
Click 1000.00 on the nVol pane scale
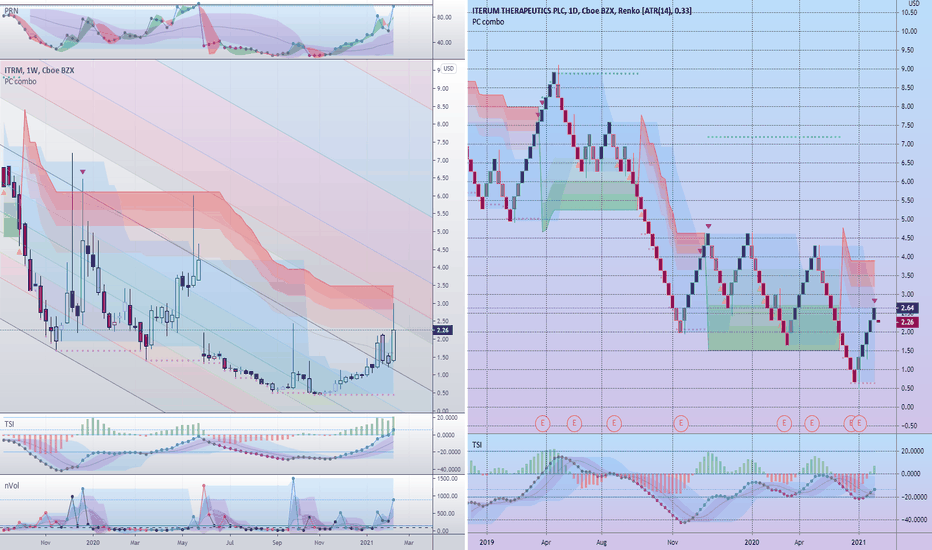(x=447, y=496)
